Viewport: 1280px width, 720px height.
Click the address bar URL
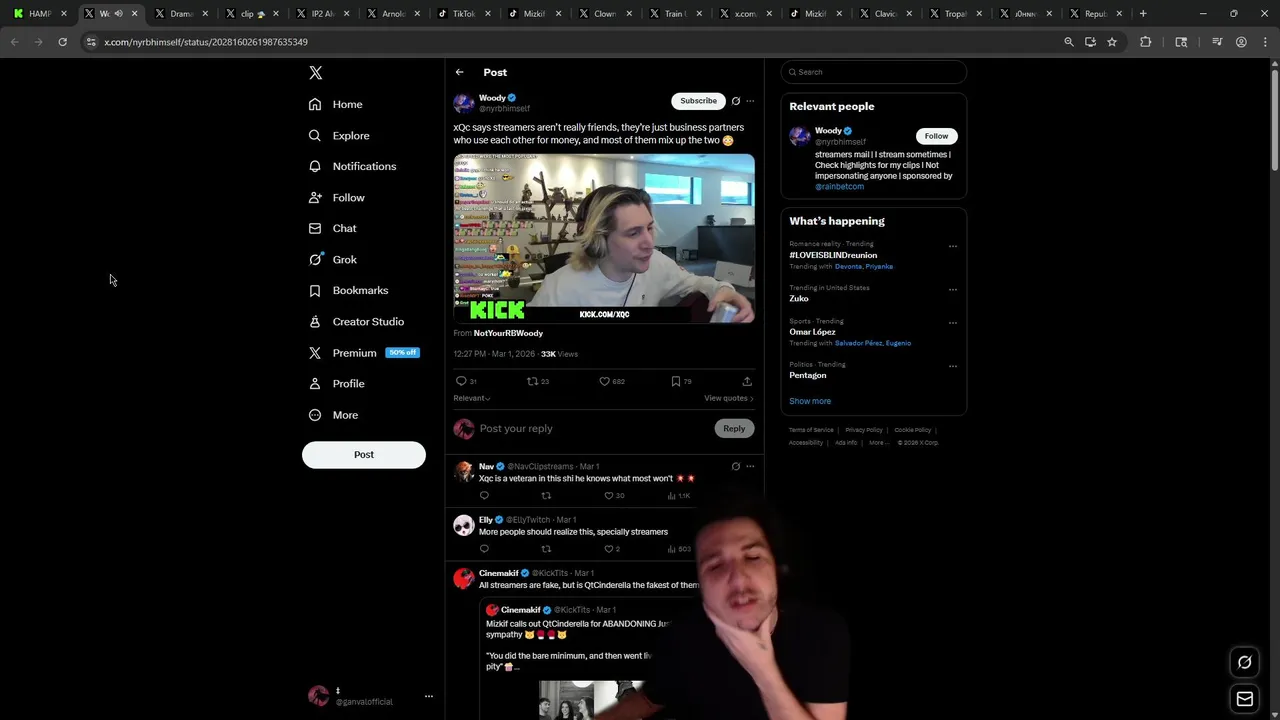[206, 42]
